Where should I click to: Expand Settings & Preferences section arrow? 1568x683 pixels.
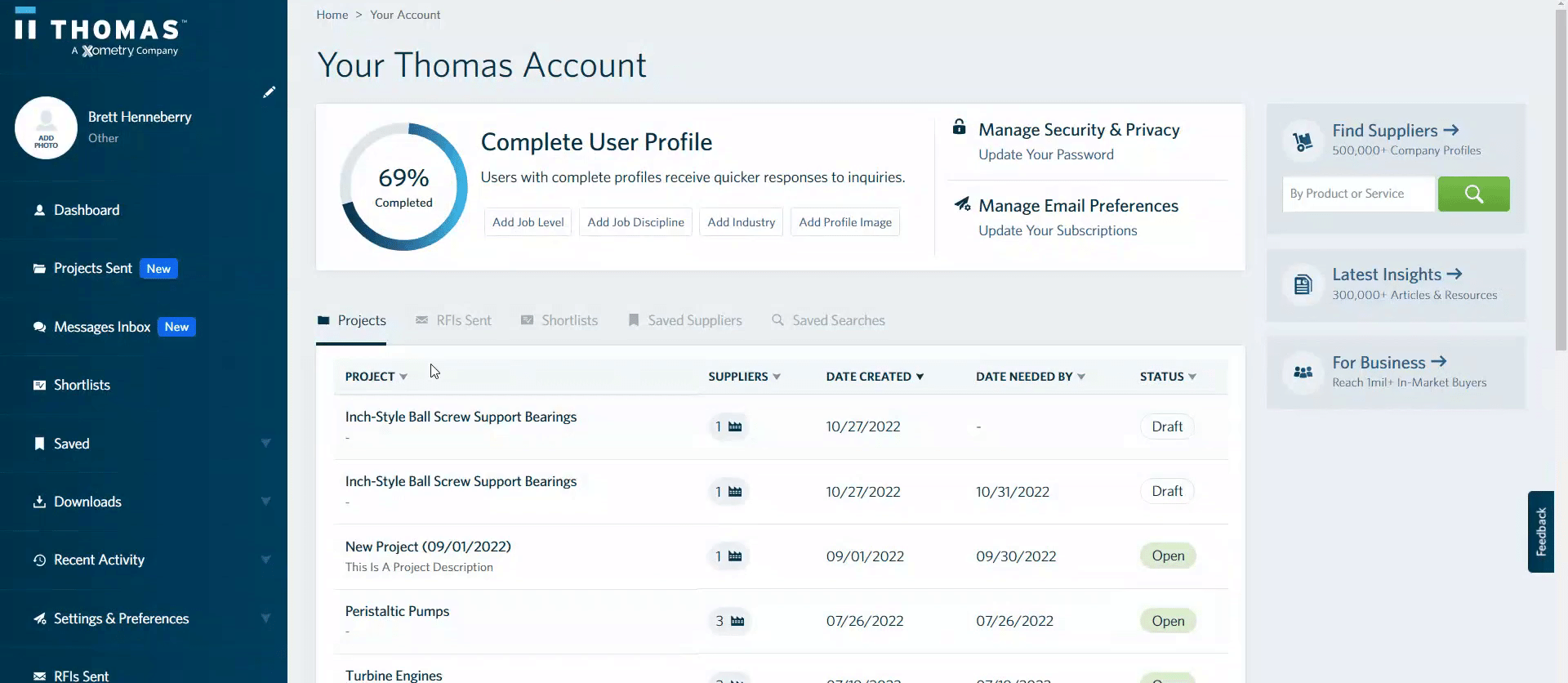(265, 618)
